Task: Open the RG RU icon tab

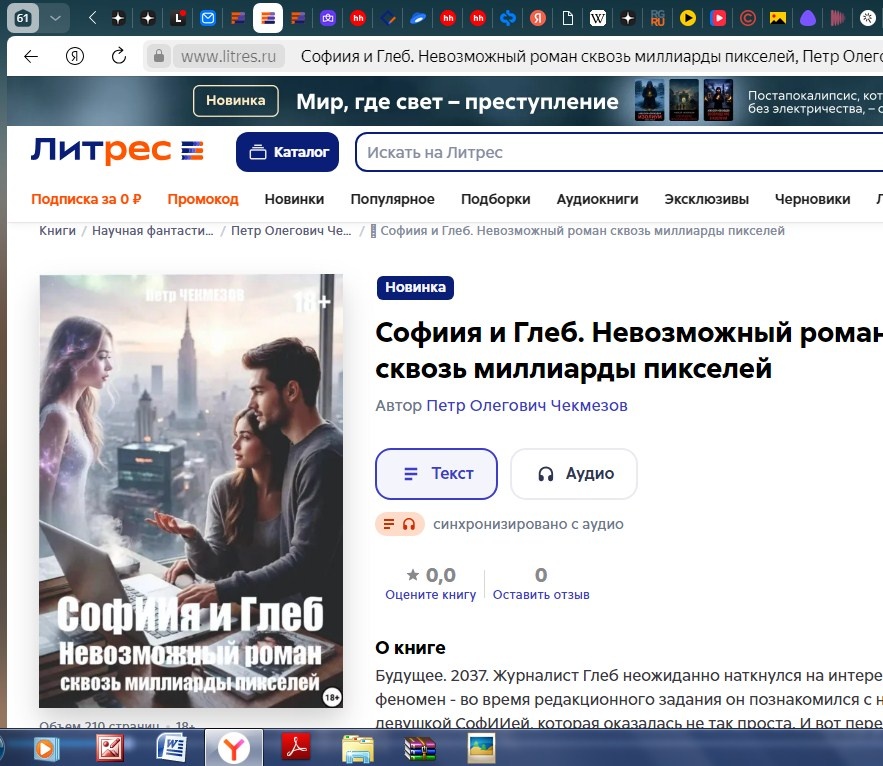Action: [x=658, y=18]
